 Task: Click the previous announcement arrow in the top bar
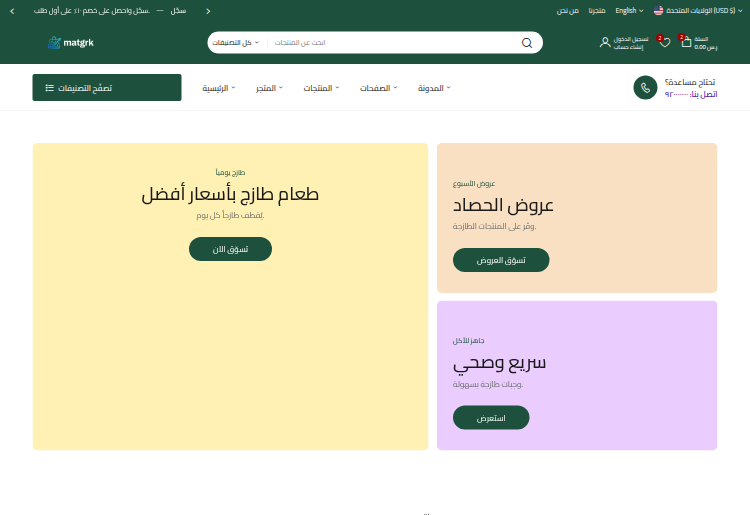12,11
